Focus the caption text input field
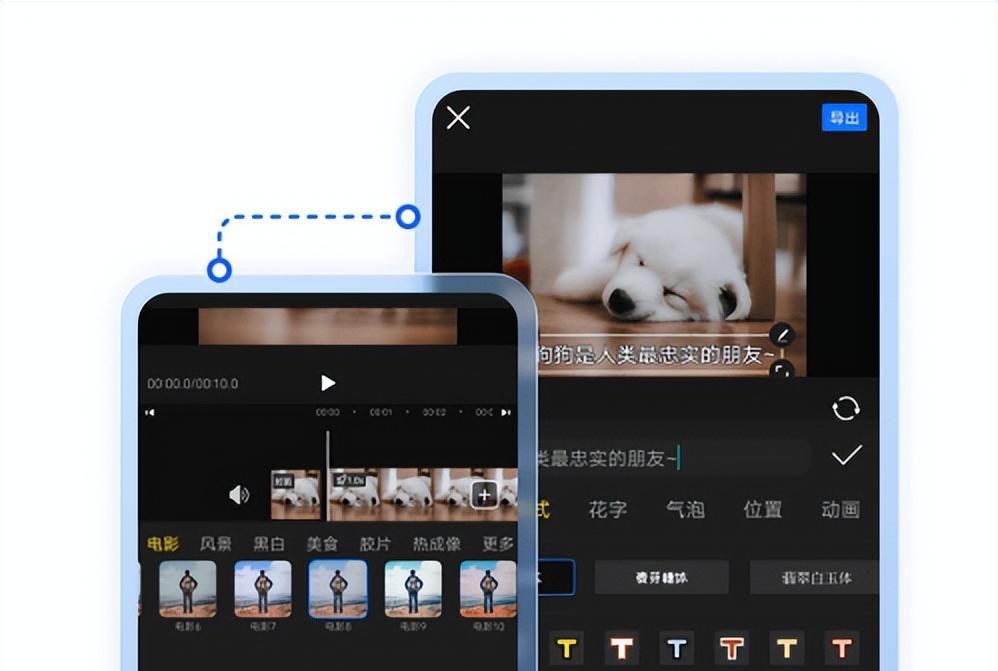Viewport: 998px width, 671px height. 675,458
